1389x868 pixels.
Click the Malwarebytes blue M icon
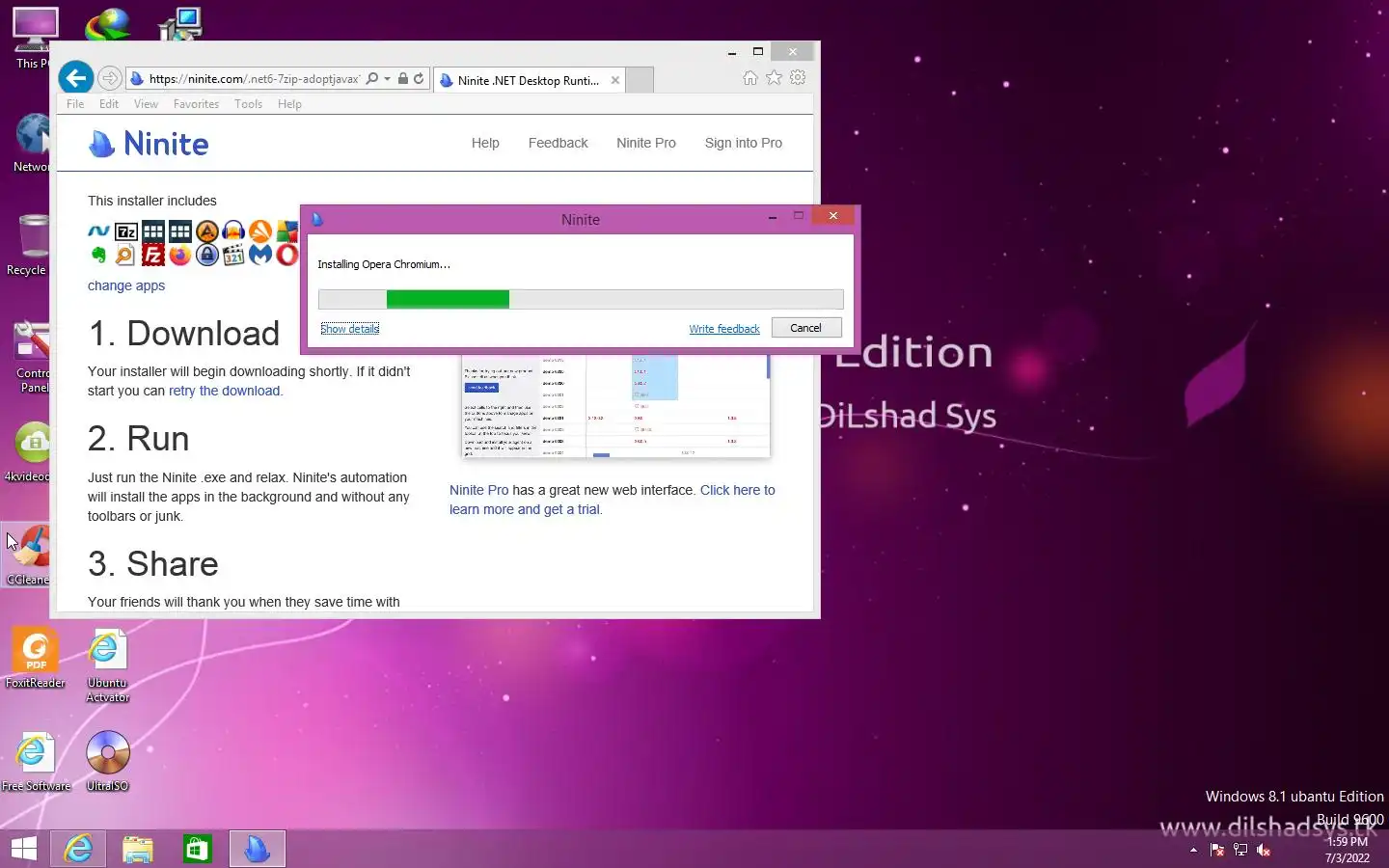tap(260, 256)
